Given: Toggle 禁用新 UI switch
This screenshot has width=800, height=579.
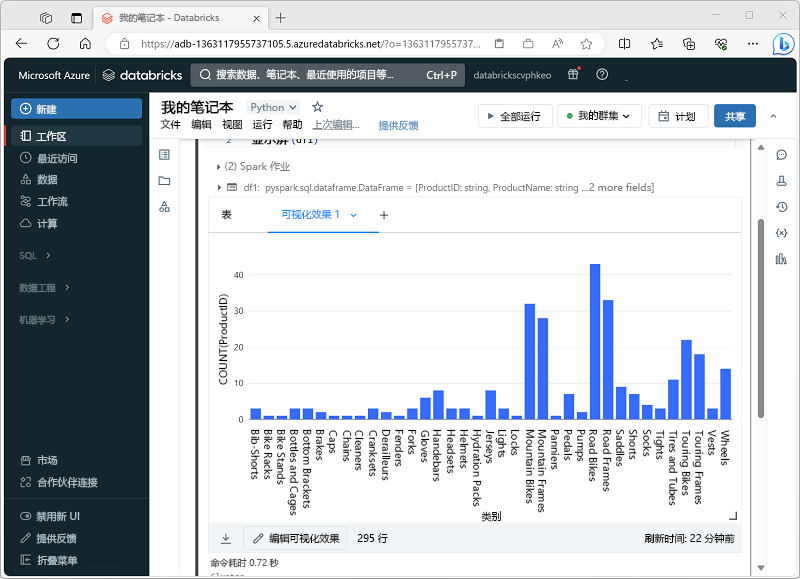Looking at the screenshot, I should [50, 516].
